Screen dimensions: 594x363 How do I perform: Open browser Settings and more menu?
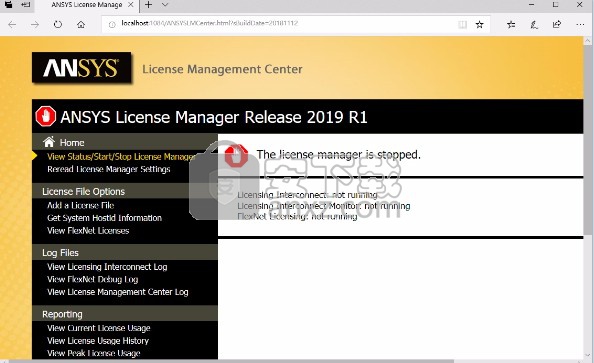click(580, 25)
